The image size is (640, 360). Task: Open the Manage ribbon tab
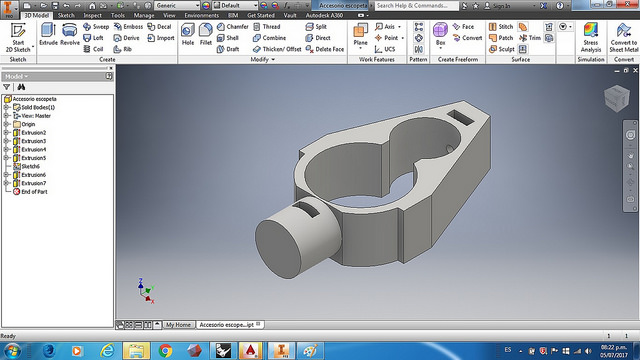144,15
